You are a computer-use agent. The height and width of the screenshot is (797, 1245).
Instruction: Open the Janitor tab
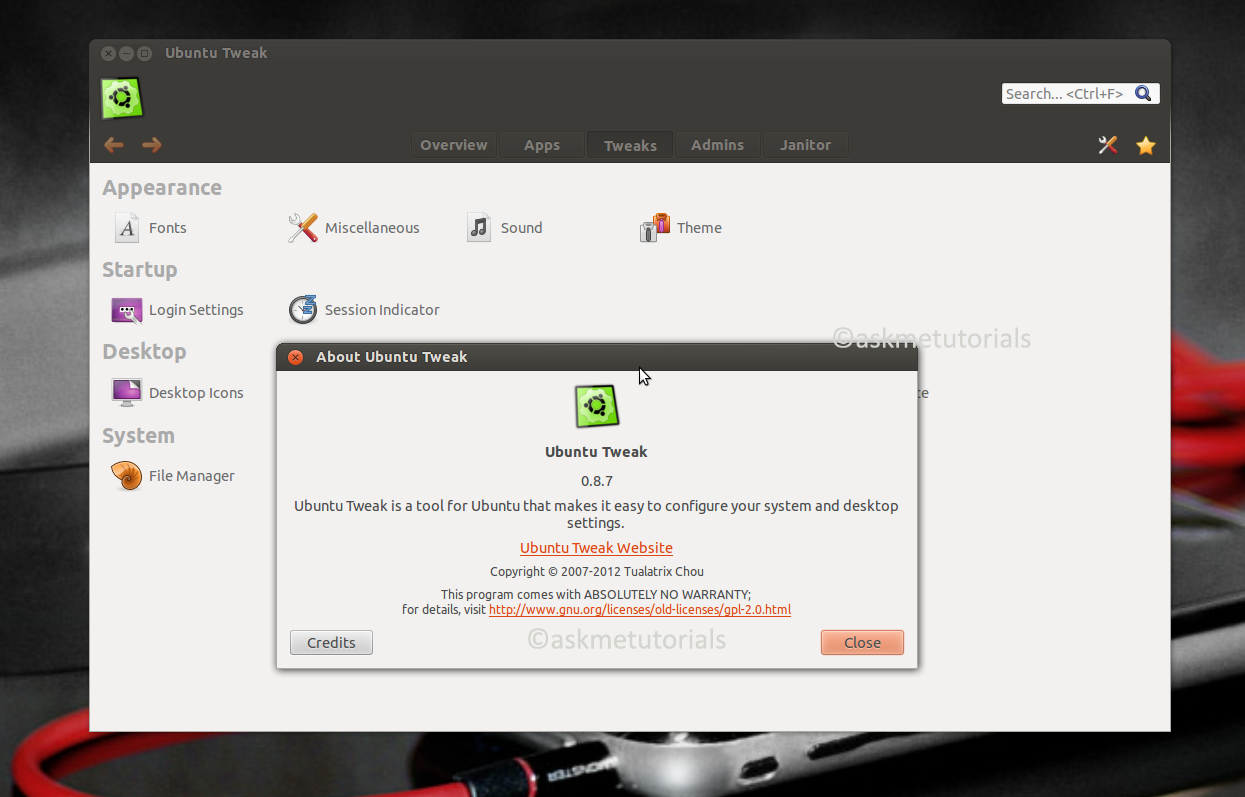point(806,145)
